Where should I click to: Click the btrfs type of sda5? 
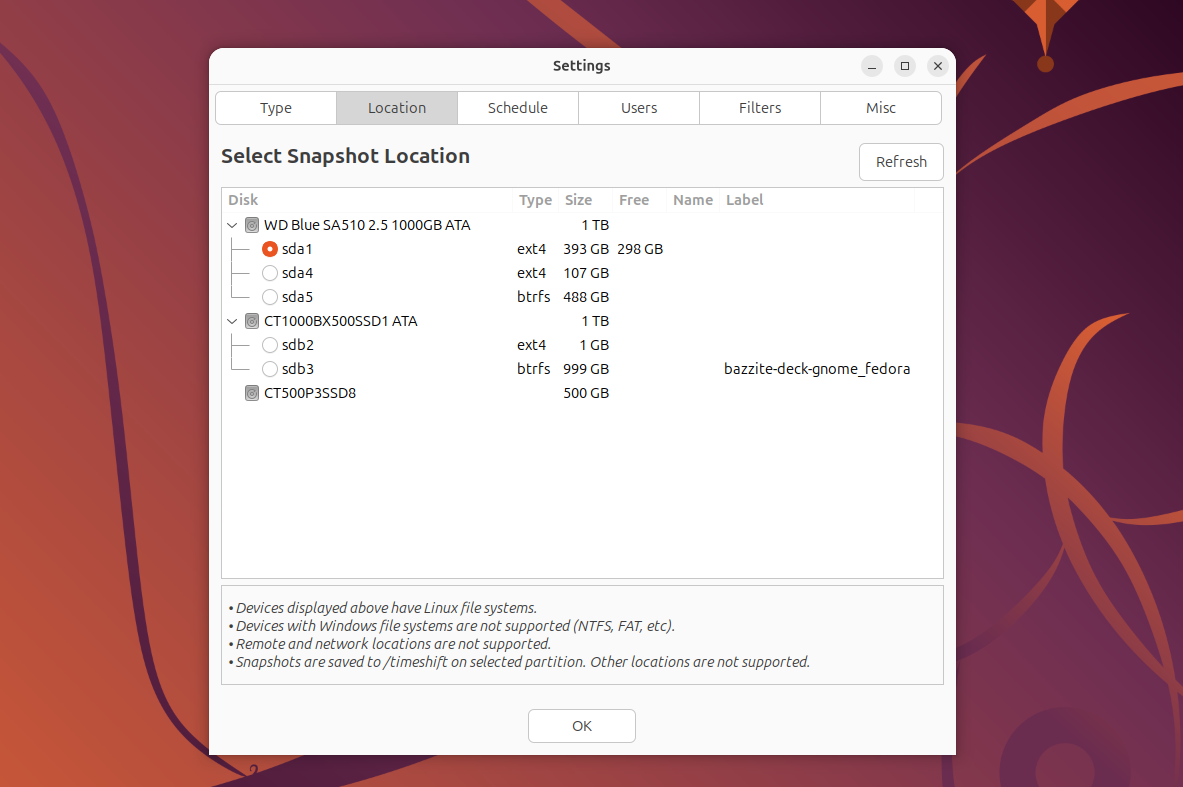(533, 297)
